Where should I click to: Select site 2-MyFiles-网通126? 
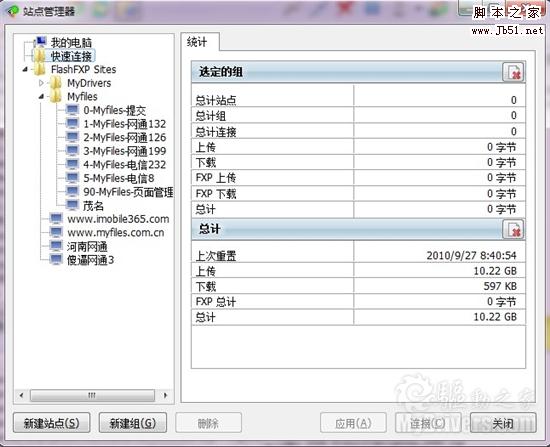(125, 138)
